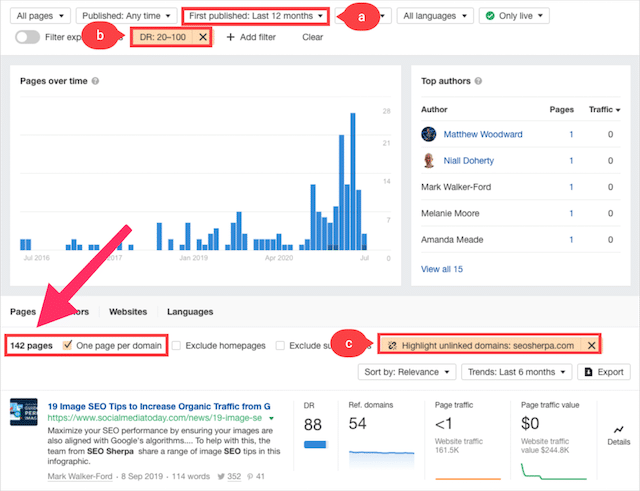Open the Only live dropdown
The width and height of the screenshot is (640, 491).
coord(514,16)
